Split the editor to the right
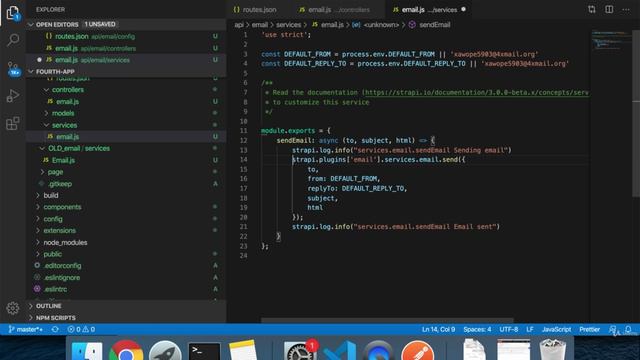 609,9
